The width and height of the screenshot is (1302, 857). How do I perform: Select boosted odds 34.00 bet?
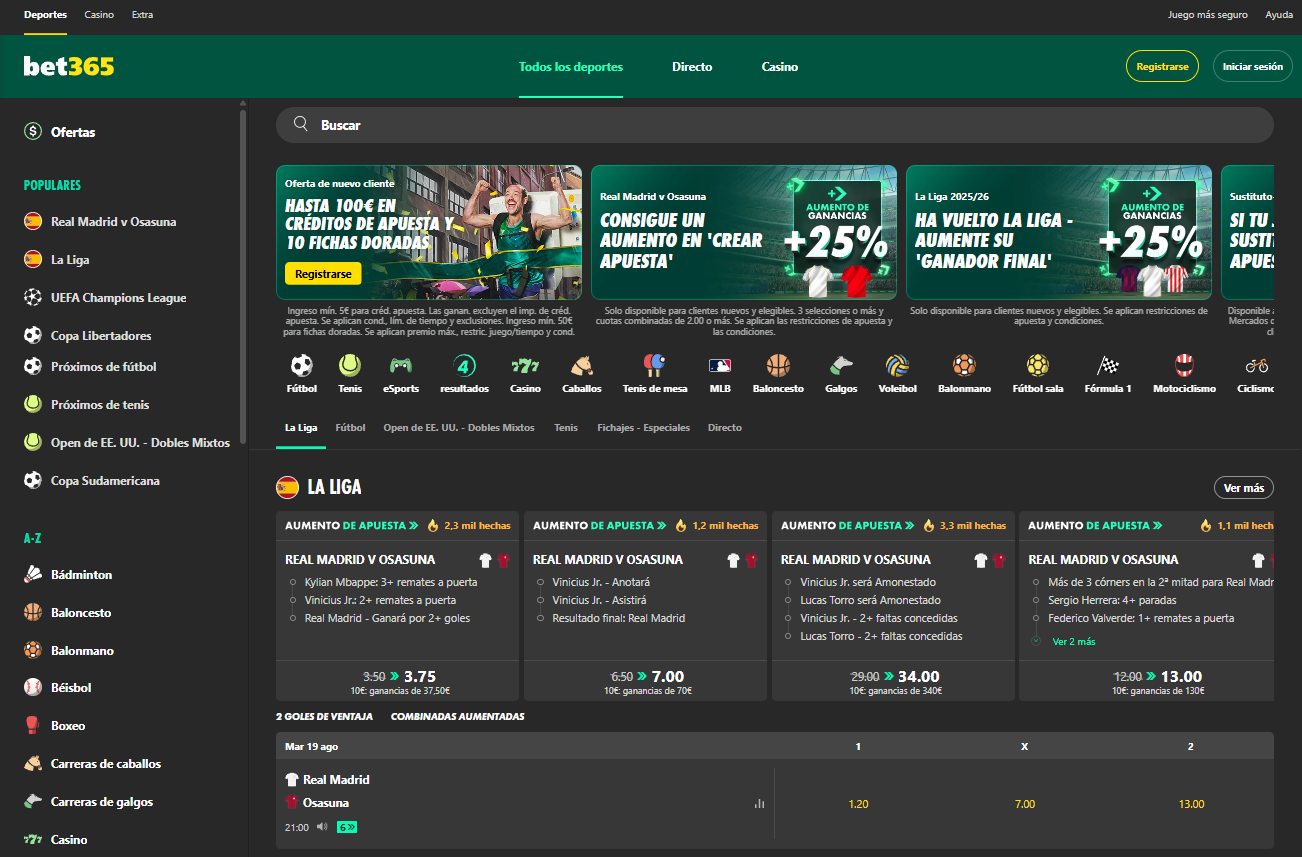(x=893, y=681)
